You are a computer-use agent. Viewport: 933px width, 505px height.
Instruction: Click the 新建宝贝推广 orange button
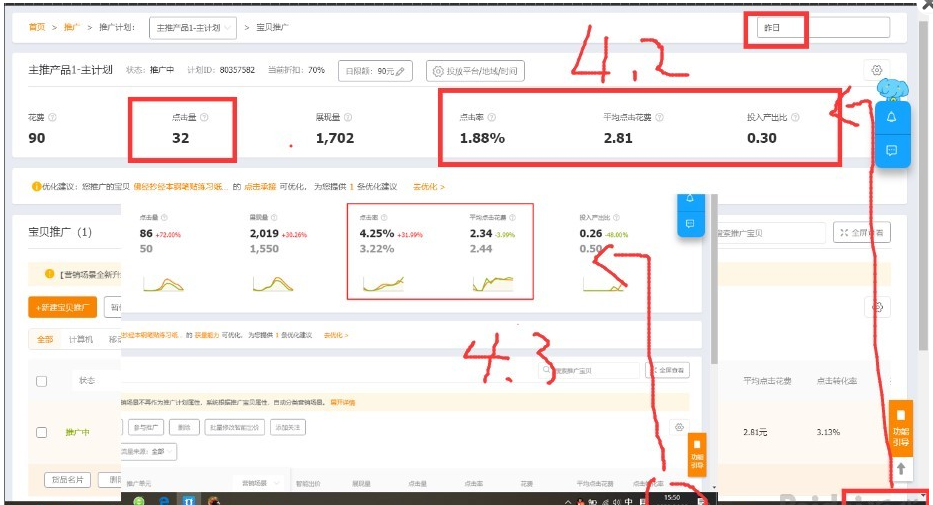[62, 308]
